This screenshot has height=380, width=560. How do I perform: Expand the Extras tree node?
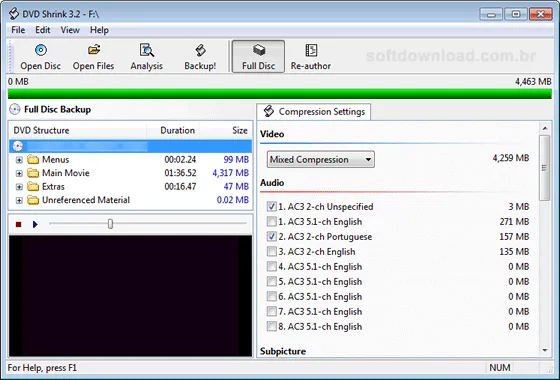click(19, 187)
